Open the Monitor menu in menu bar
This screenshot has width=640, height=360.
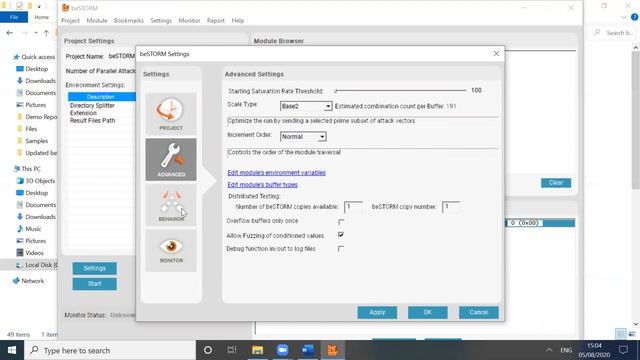[x=189, y=20]
